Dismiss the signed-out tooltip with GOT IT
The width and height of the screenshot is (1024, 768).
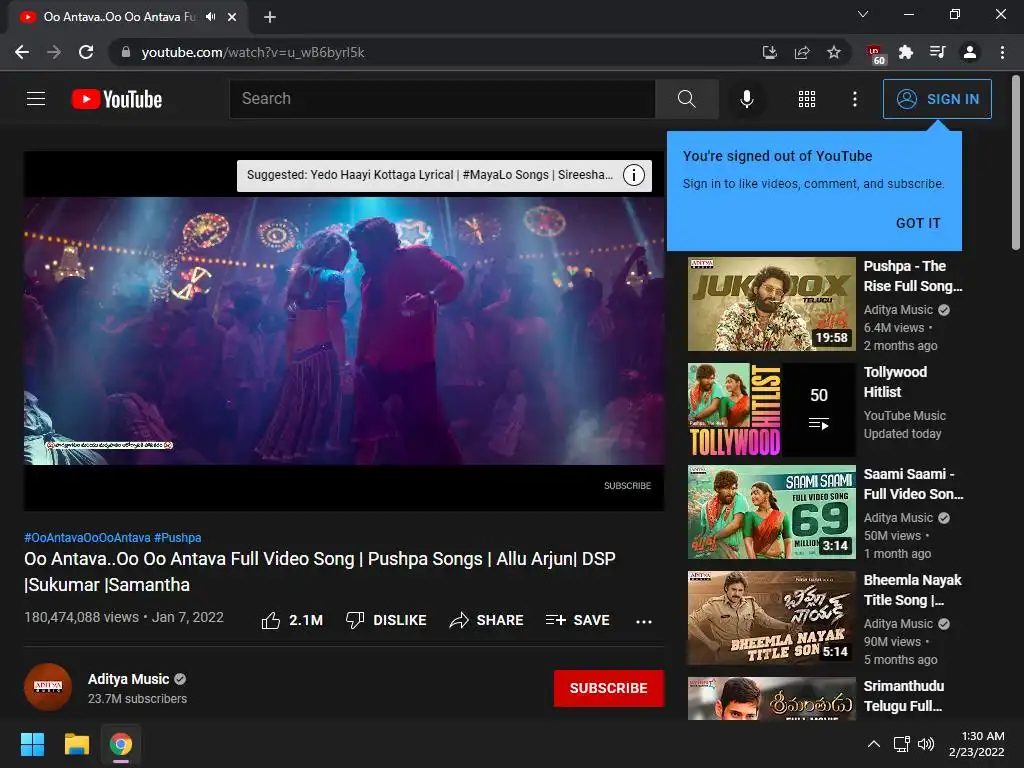click(918, 223)
